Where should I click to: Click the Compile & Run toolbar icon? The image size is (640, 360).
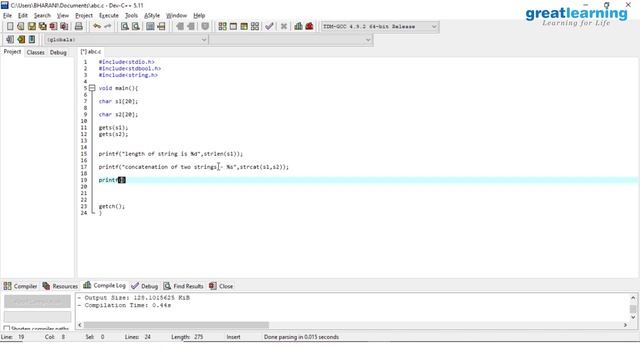tap(244, 27)
